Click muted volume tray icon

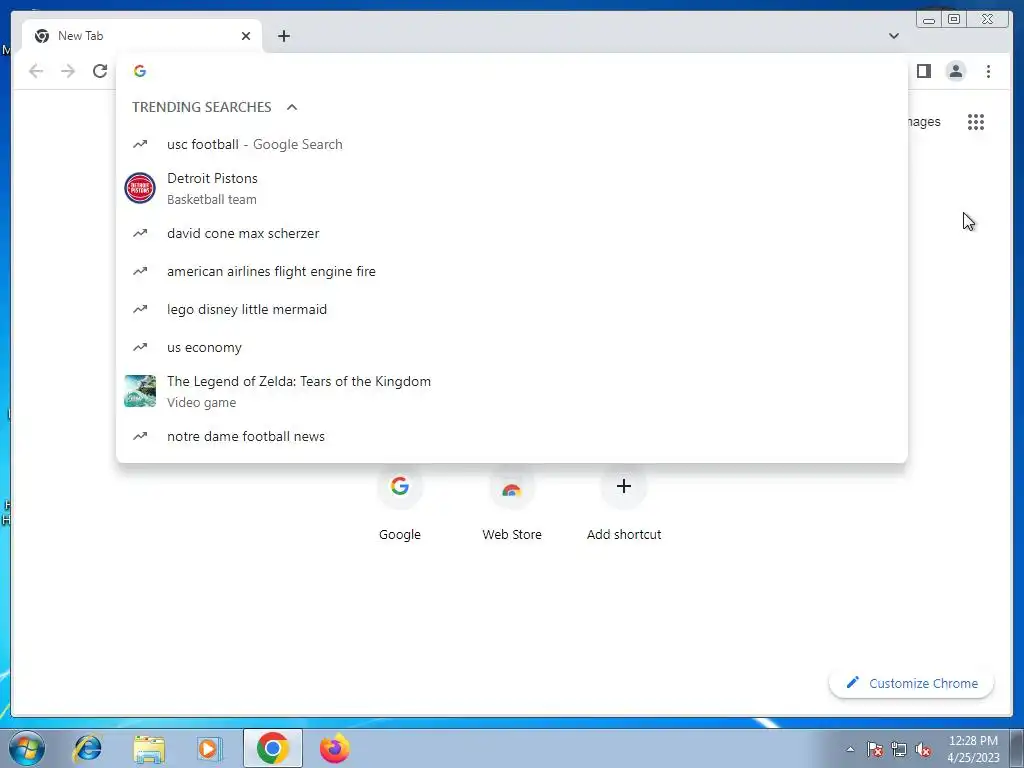click(923, 749)
